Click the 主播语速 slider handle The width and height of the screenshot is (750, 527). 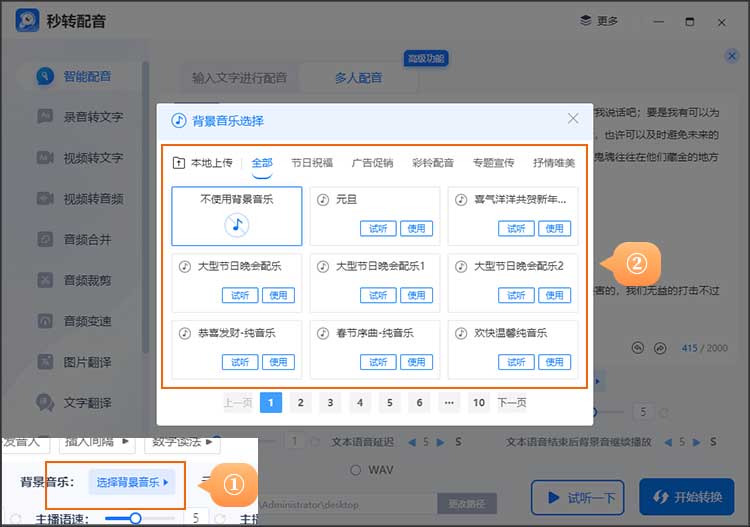click(x=136, y=518)
